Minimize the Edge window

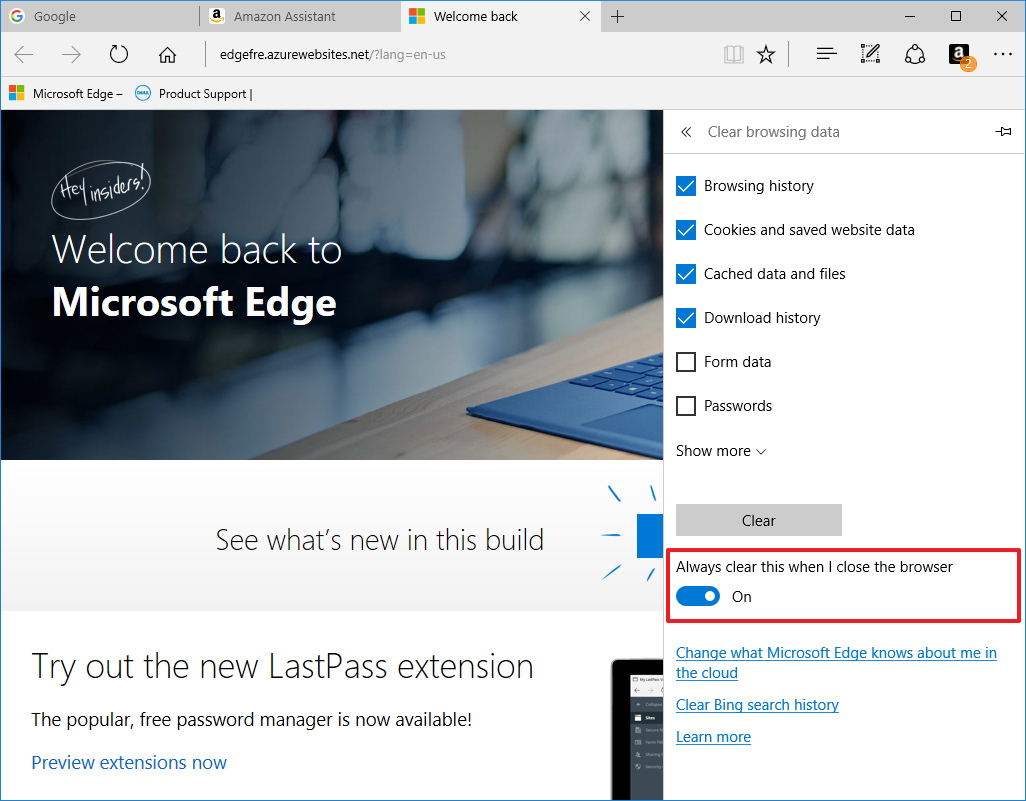point(910,16)
